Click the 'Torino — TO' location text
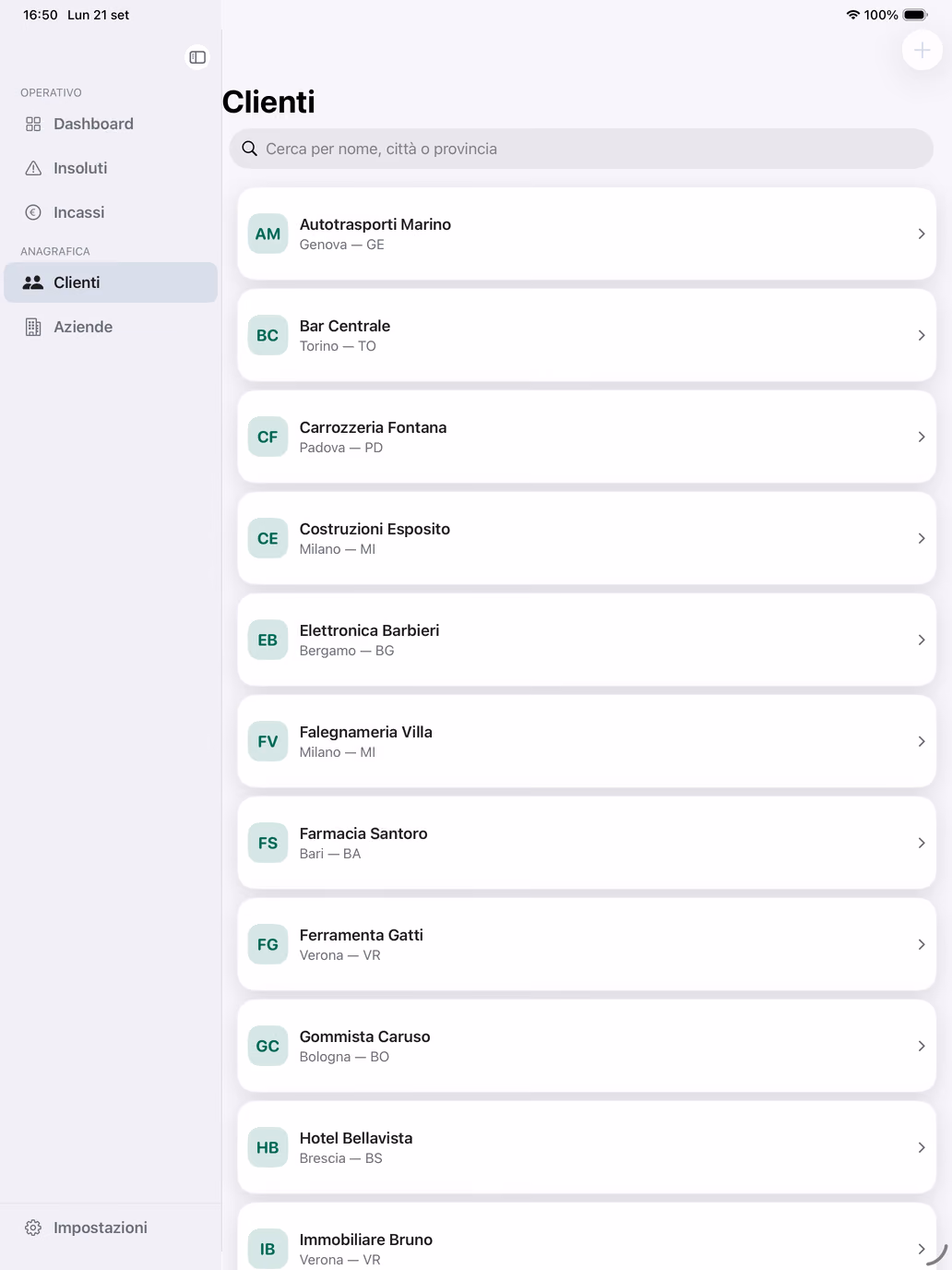The width and height of the screenshot is (952, 1270). [338, 346]
